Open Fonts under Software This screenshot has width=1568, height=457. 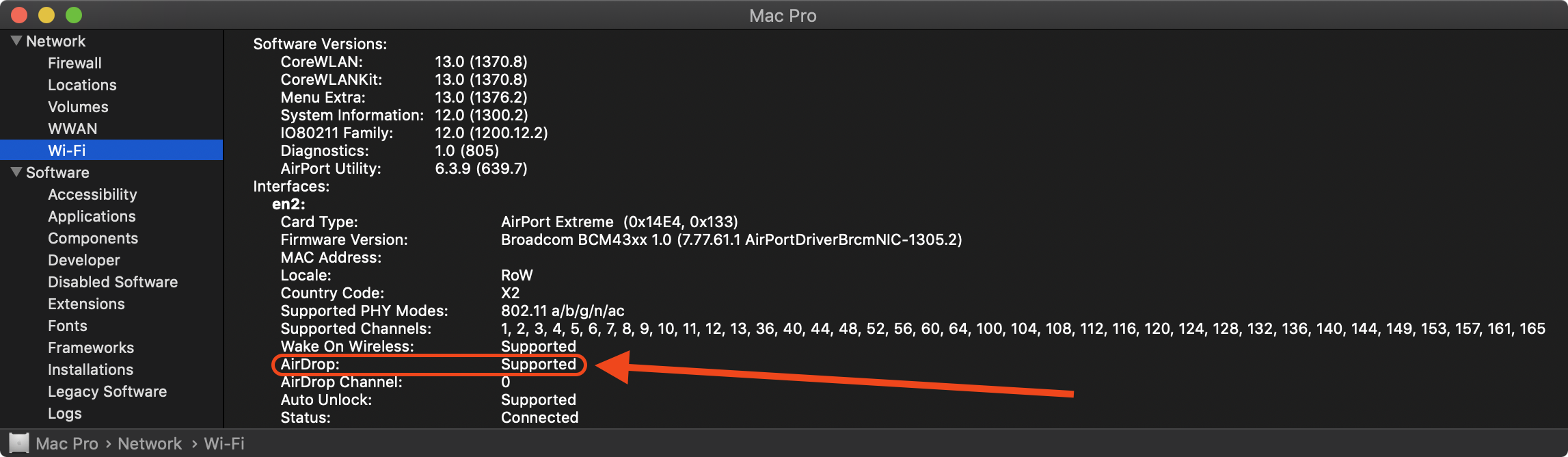pyautogui.click(x=68, y=326)
